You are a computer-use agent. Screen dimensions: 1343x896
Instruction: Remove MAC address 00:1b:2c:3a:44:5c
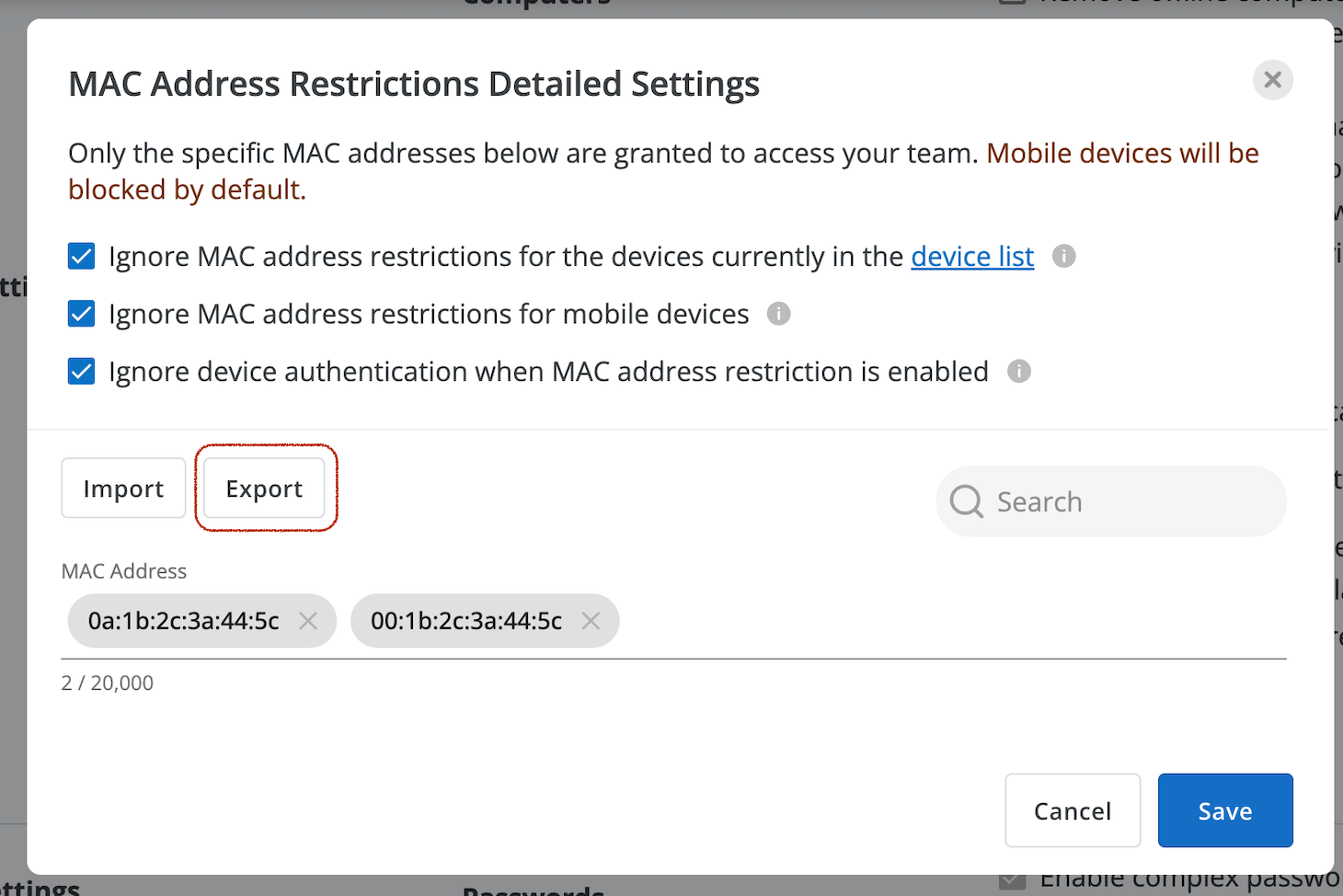[x=591, y=621]
